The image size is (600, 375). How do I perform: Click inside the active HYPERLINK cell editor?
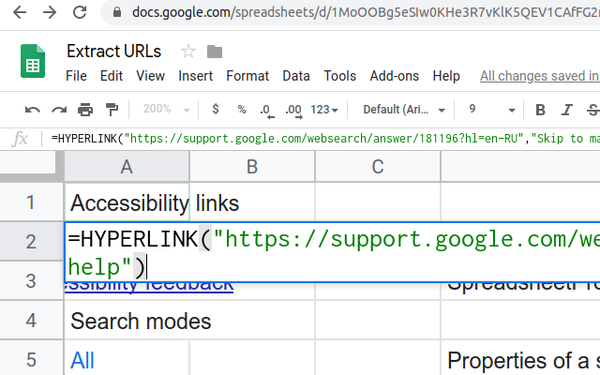coord(333,252)
